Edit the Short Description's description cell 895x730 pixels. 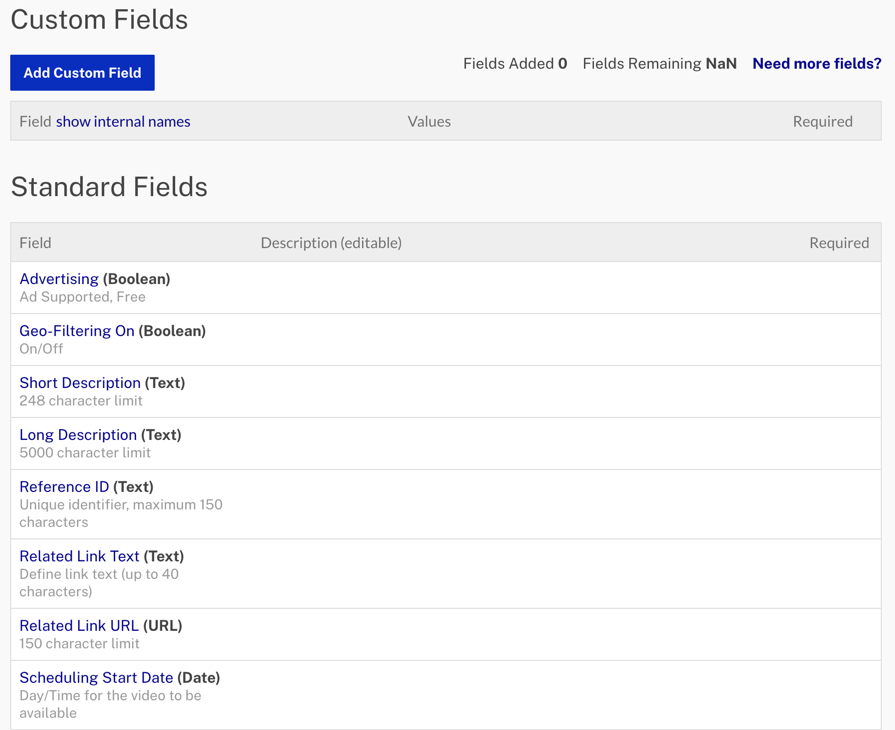pos(514,392)
